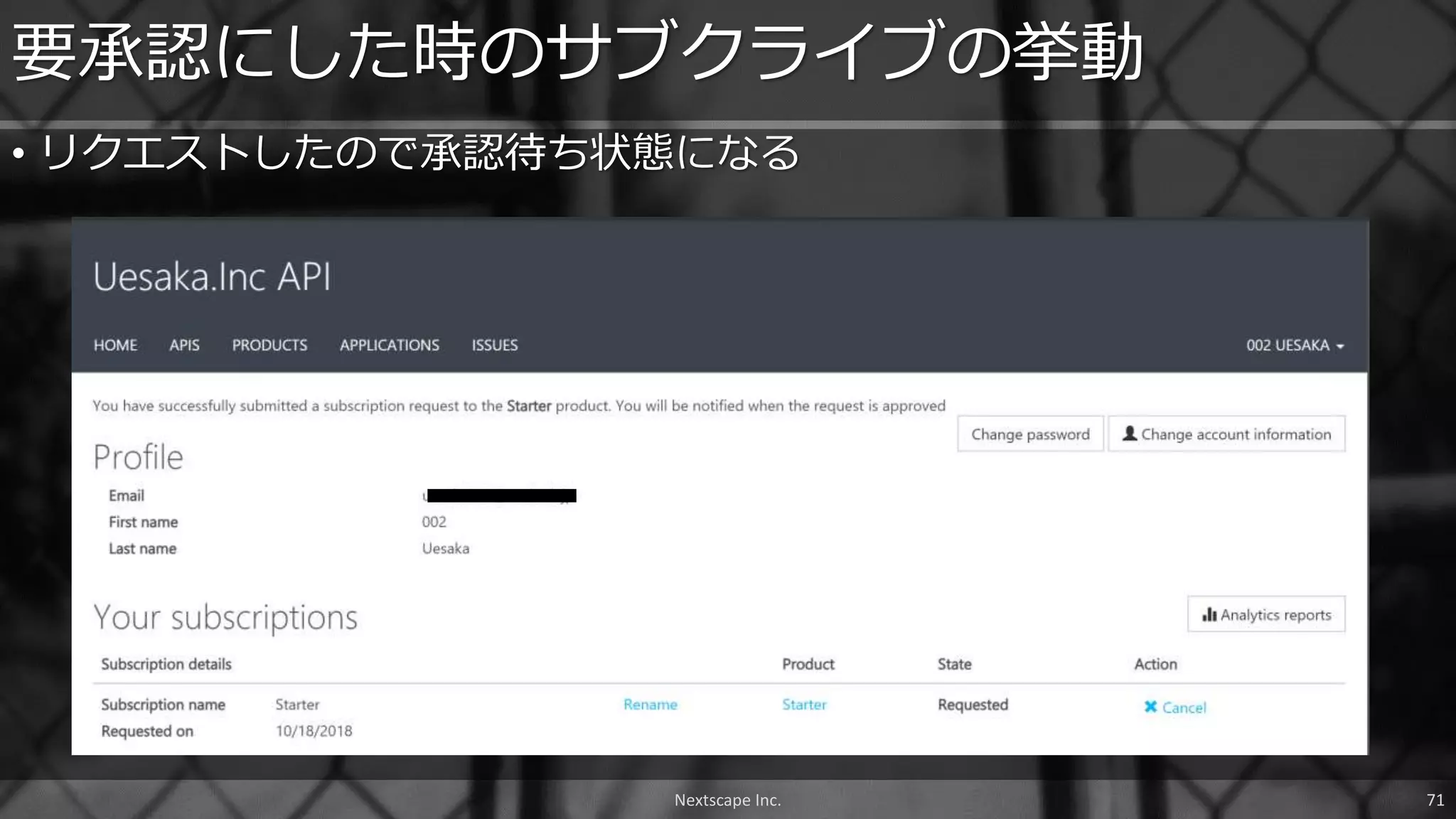
Task: Click Change account information button
Action: 1226,434
